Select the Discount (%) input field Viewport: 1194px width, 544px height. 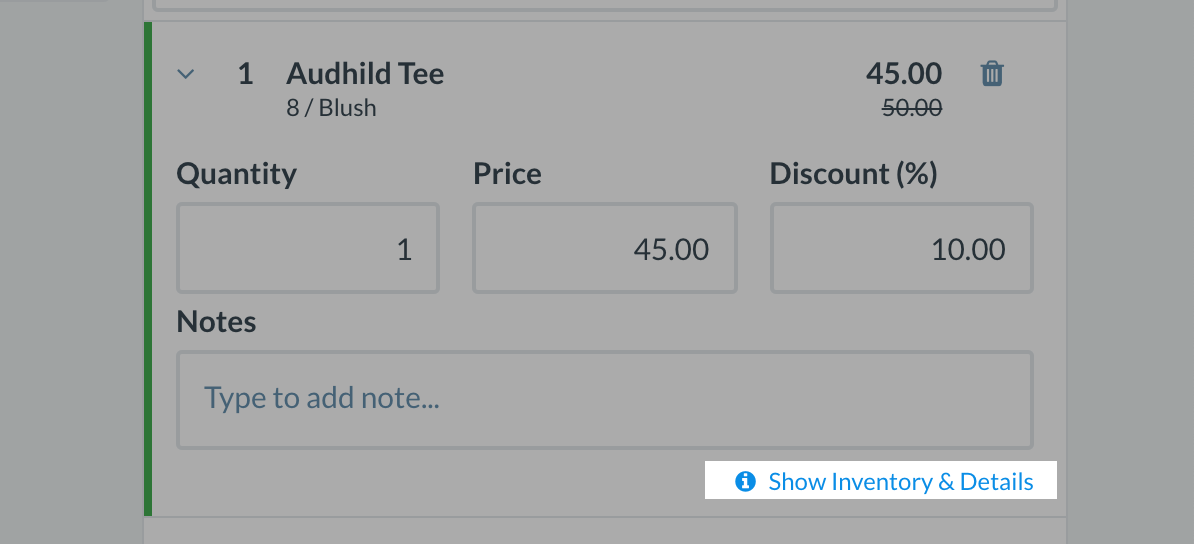pos(901,249)
